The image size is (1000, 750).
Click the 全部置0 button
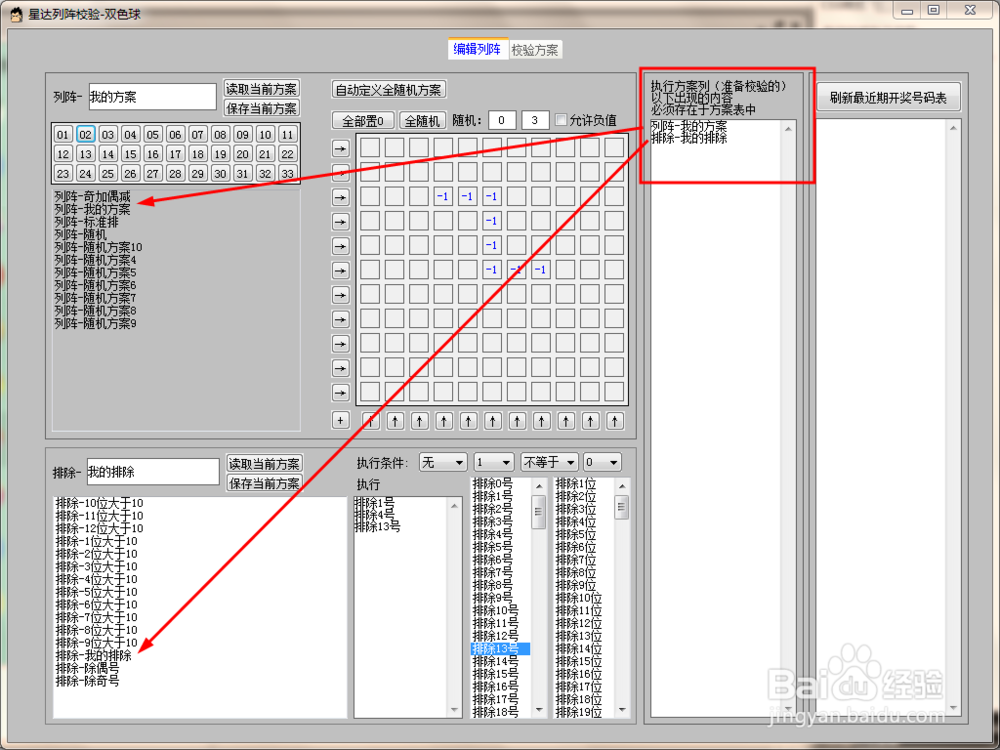(363, 121)
